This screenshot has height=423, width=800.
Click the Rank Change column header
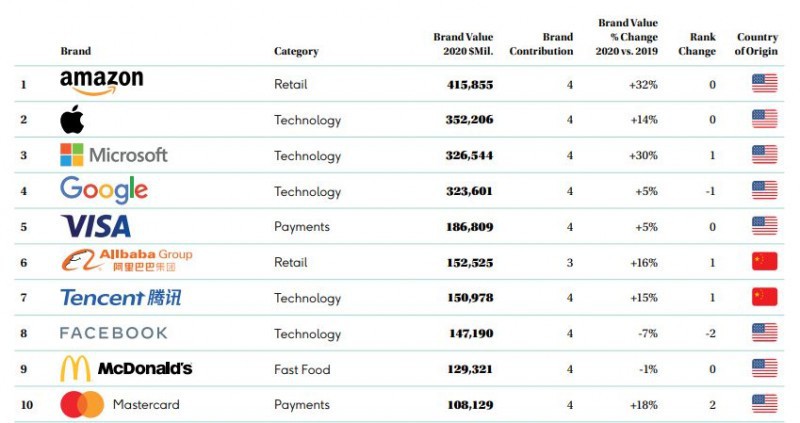[x=695, y=44]
